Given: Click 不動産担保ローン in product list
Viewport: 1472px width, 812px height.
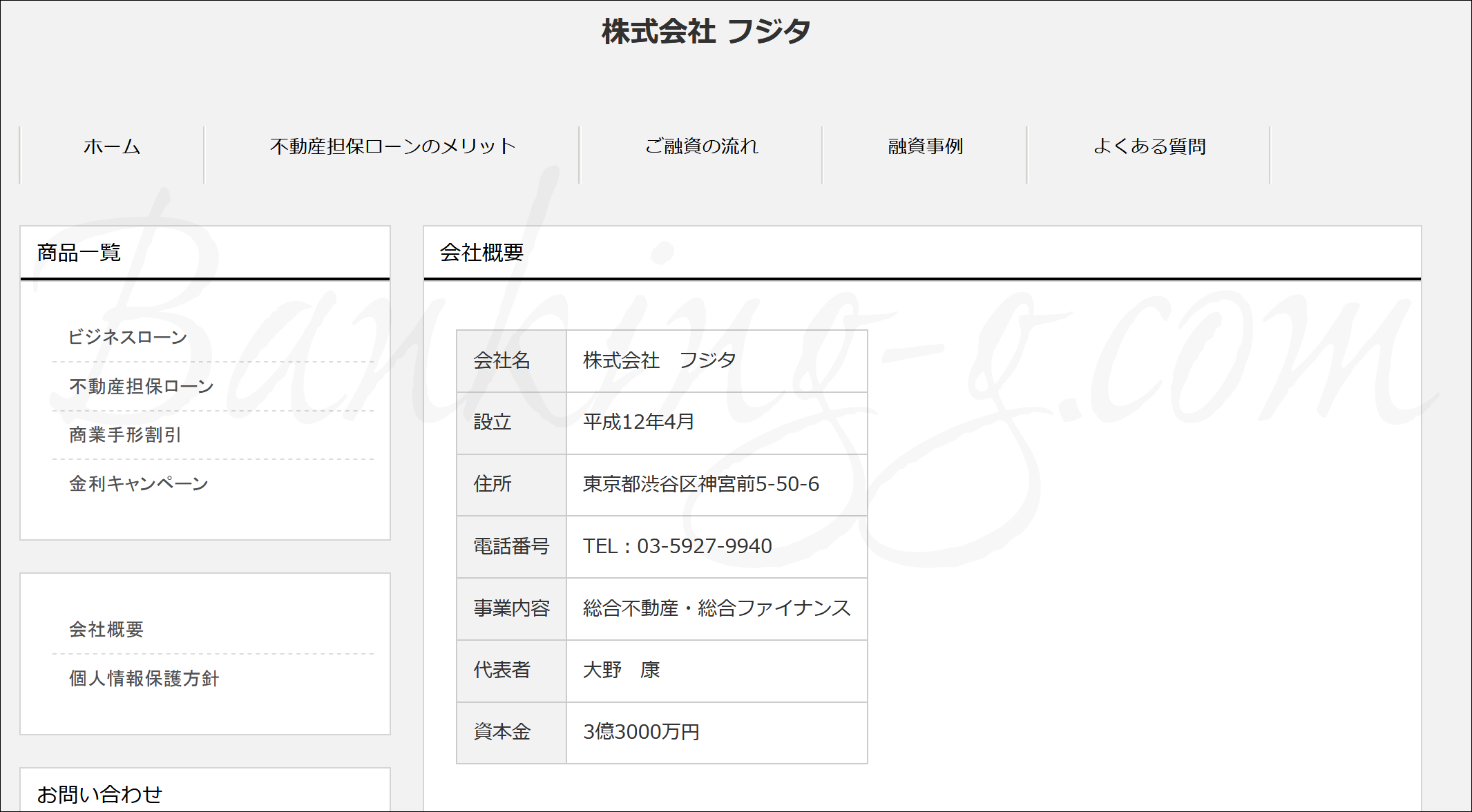Looking at the screenshot, I should [142, 386].
